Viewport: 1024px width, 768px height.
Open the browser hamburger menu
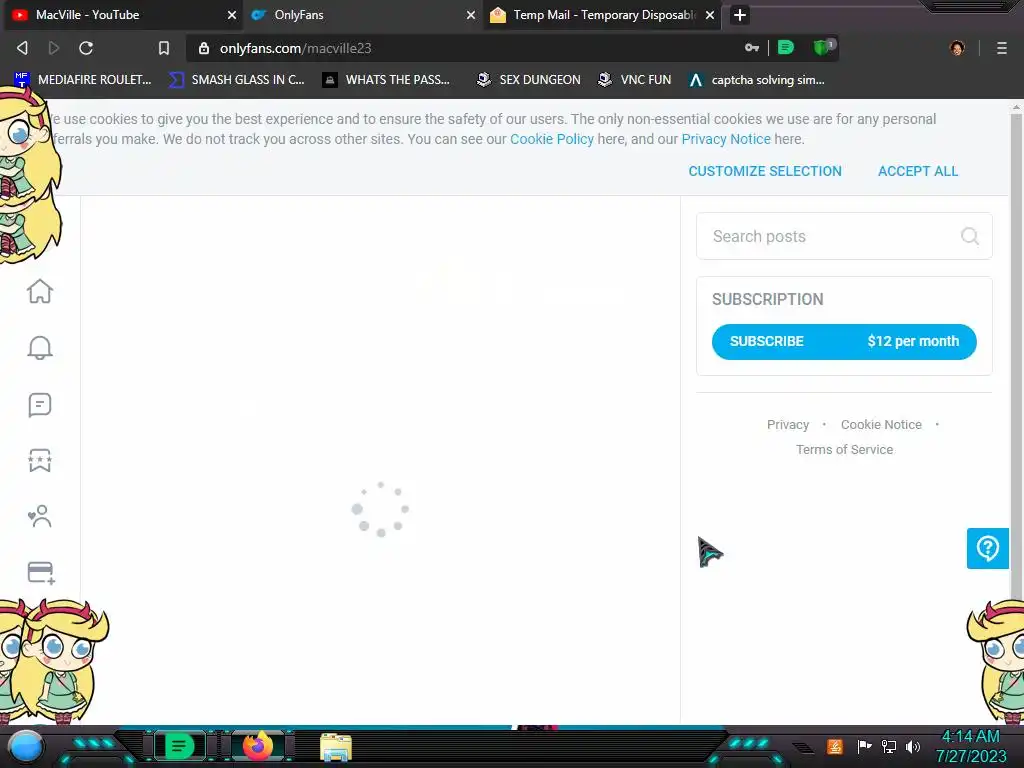(1002, 48)
